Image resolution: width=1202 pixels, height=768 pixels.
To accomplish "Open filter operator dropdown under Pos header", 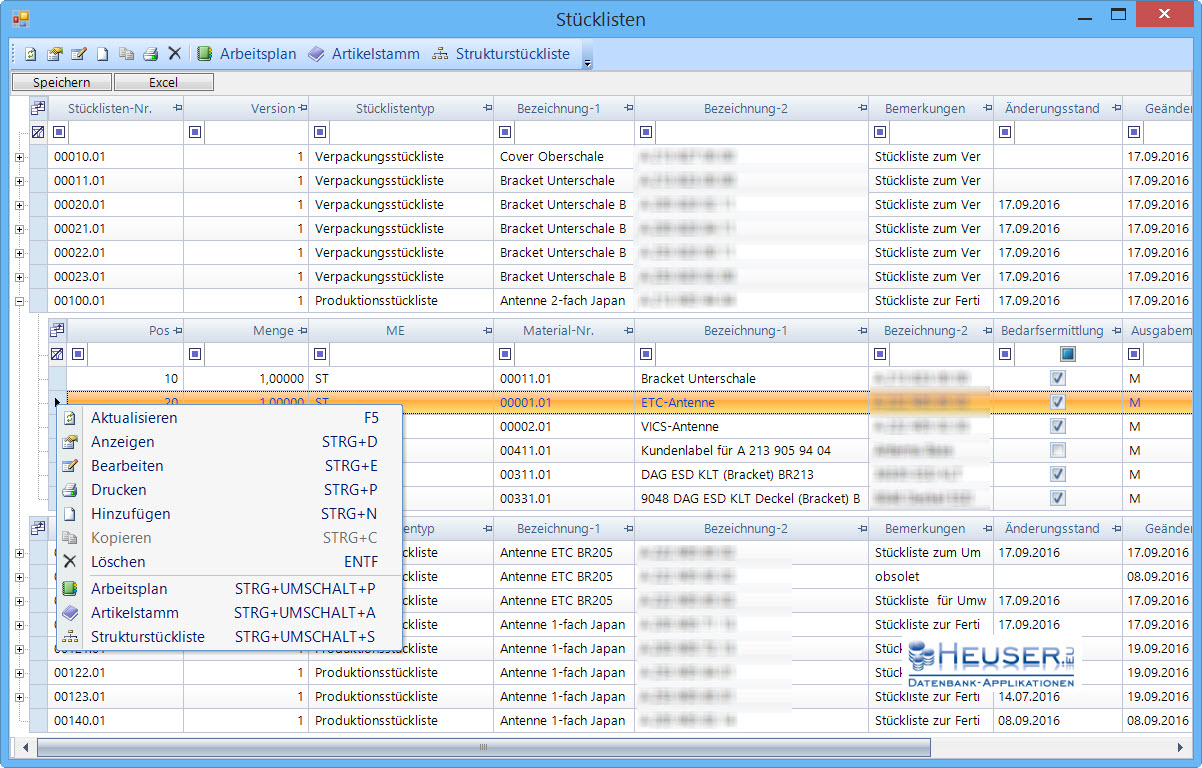I will (x=78, y=354).
